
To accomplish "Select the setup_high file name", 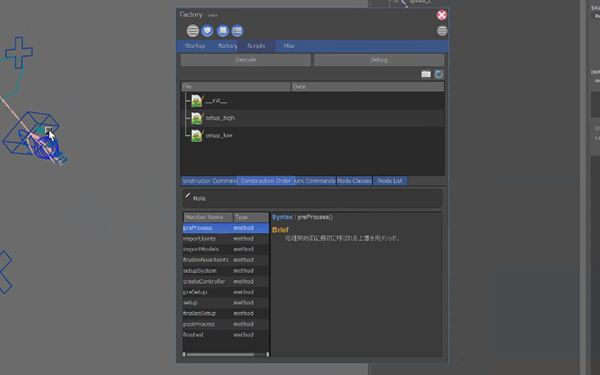I will pyautogui.click(x=220, y=118).
